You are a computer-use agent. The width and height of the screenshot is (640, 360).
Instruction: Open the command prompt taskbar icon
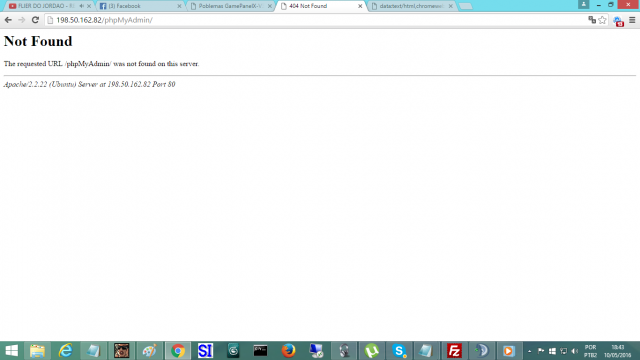pyautogui.click(x=260, y=351)
